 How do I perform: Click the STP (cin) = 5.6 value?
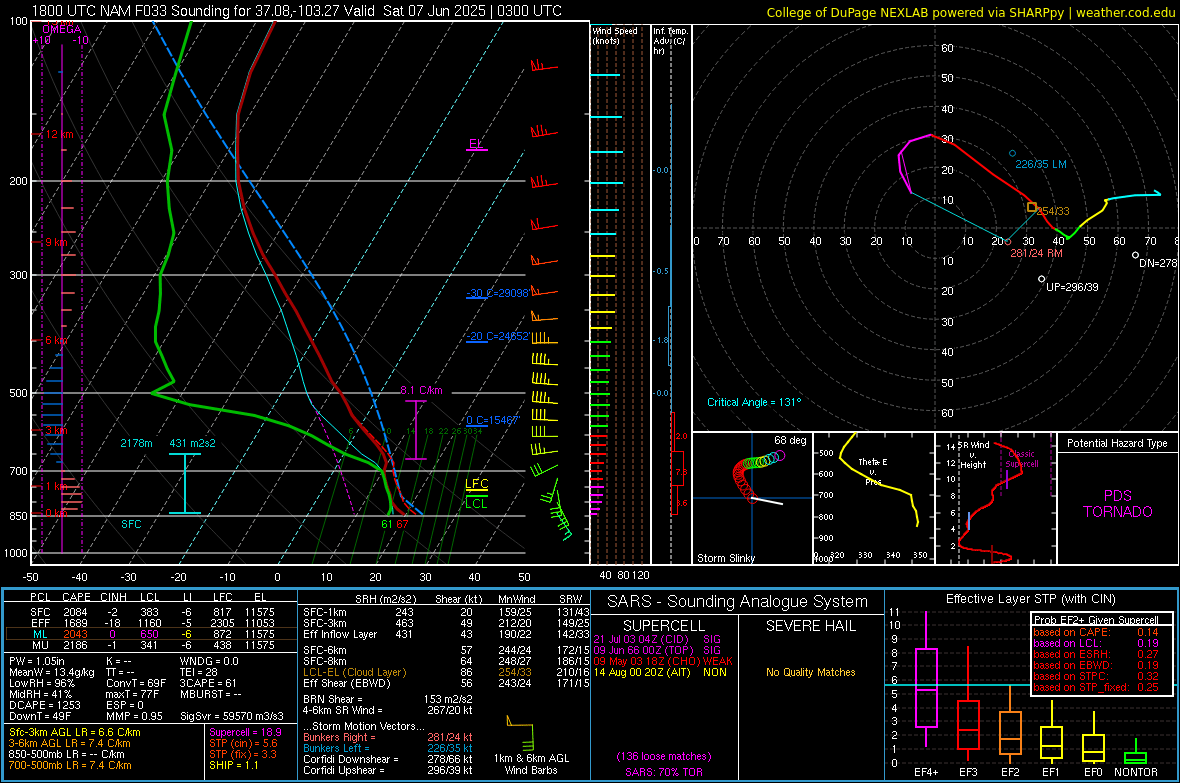click(243, 743)
